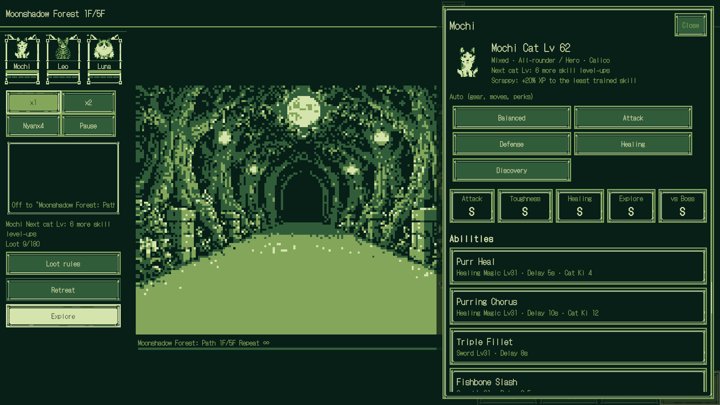
Task: Select Leo's party portrait card
Action: (63, 59)
